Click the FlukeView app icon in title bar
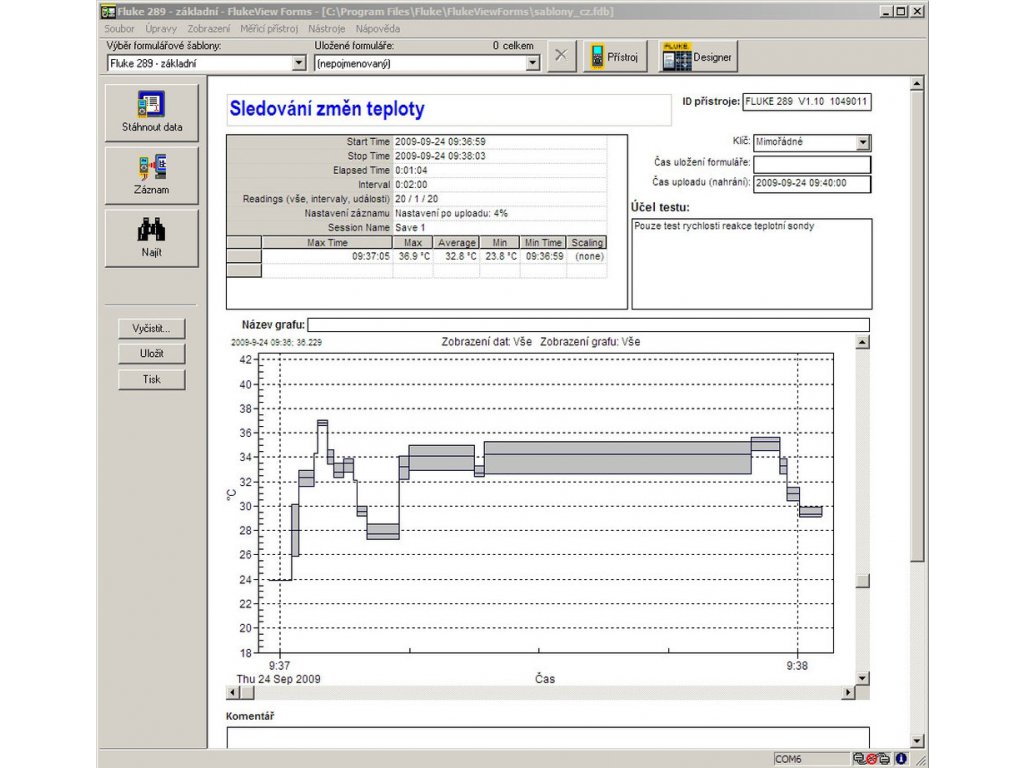 click(108, 11)
